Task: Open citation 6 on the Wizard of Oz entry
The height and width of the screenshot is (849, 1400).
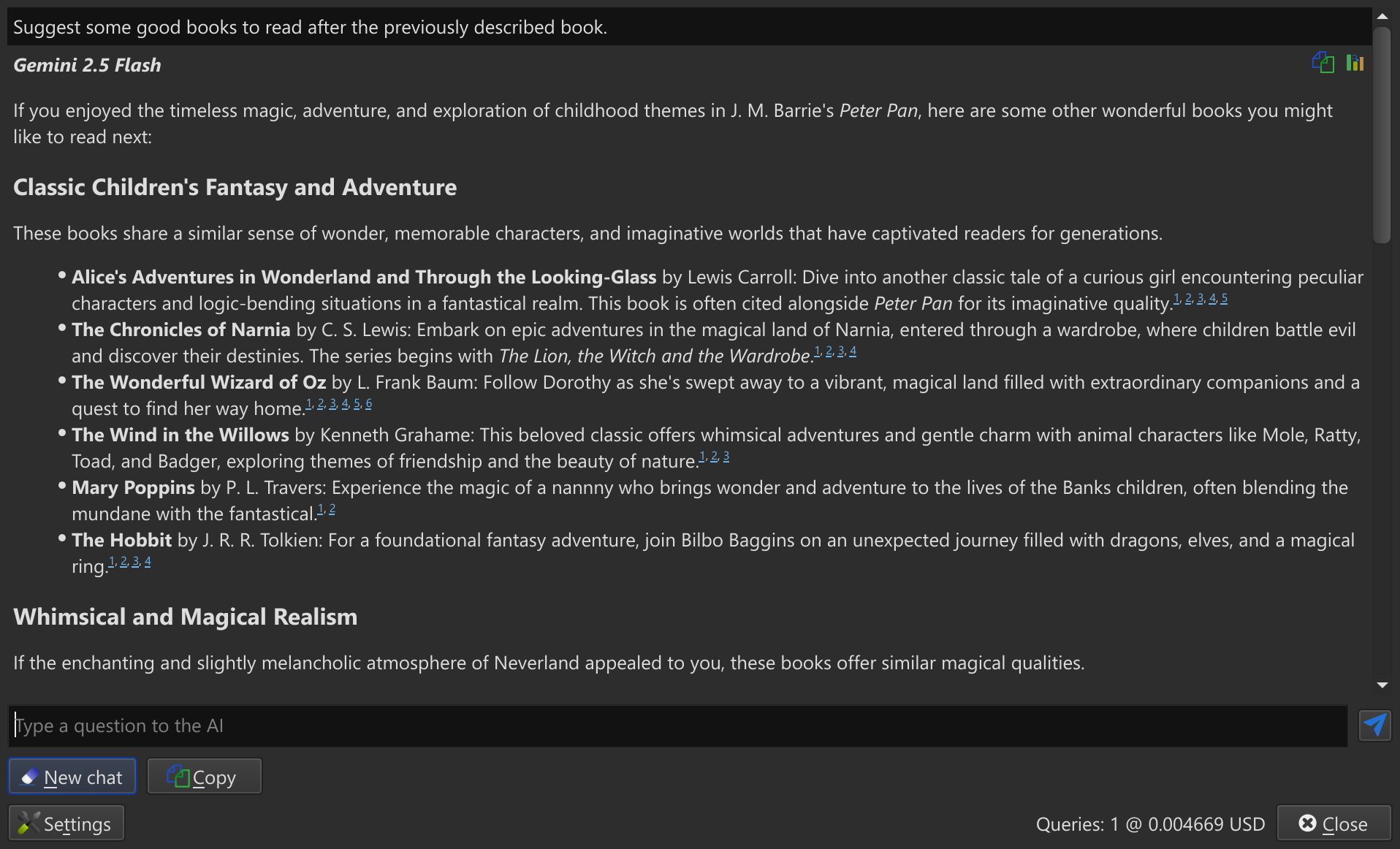Action: [x=368, y=404]
